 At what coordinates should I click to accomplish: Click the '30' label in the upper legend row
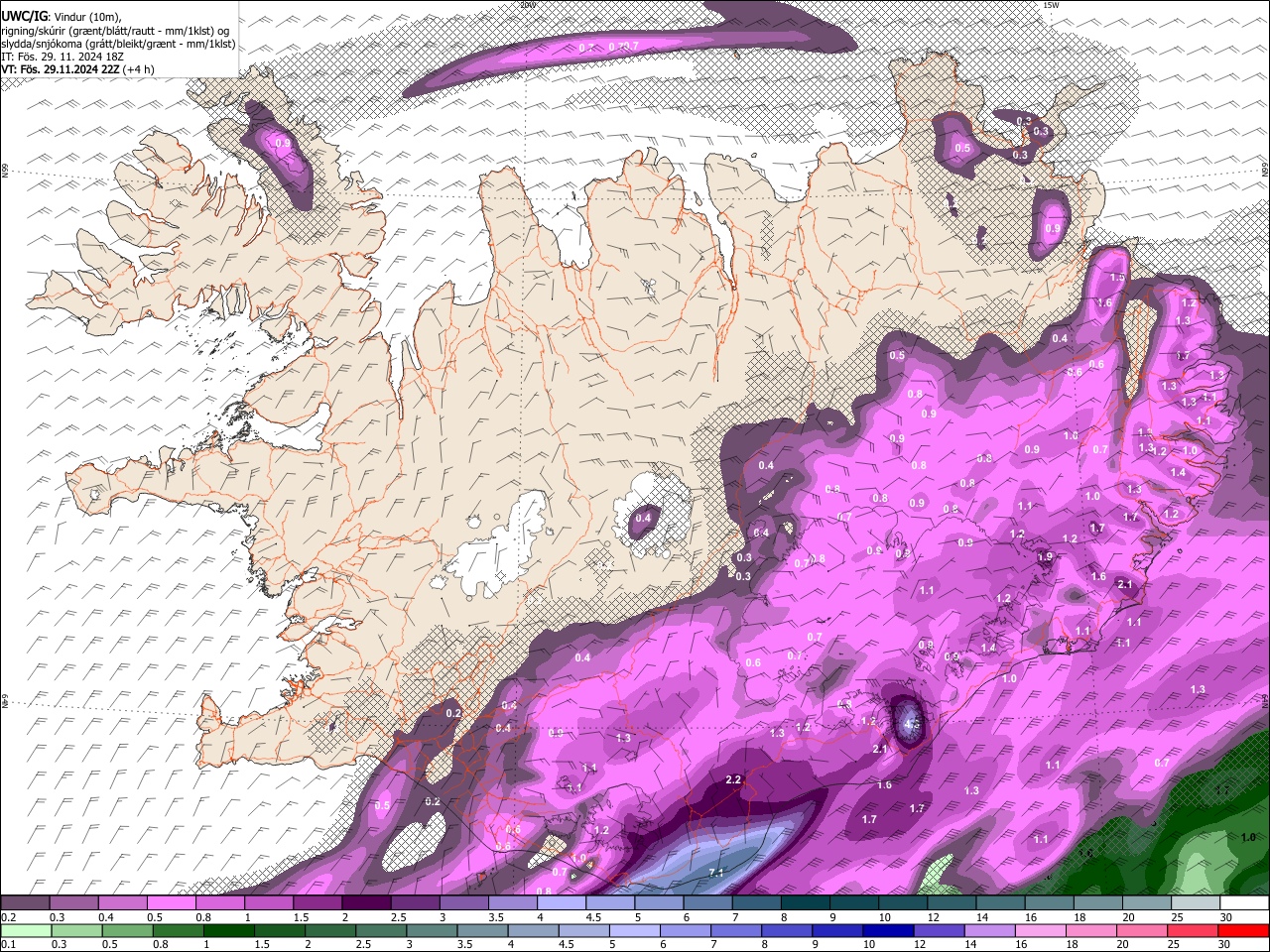1226,917
